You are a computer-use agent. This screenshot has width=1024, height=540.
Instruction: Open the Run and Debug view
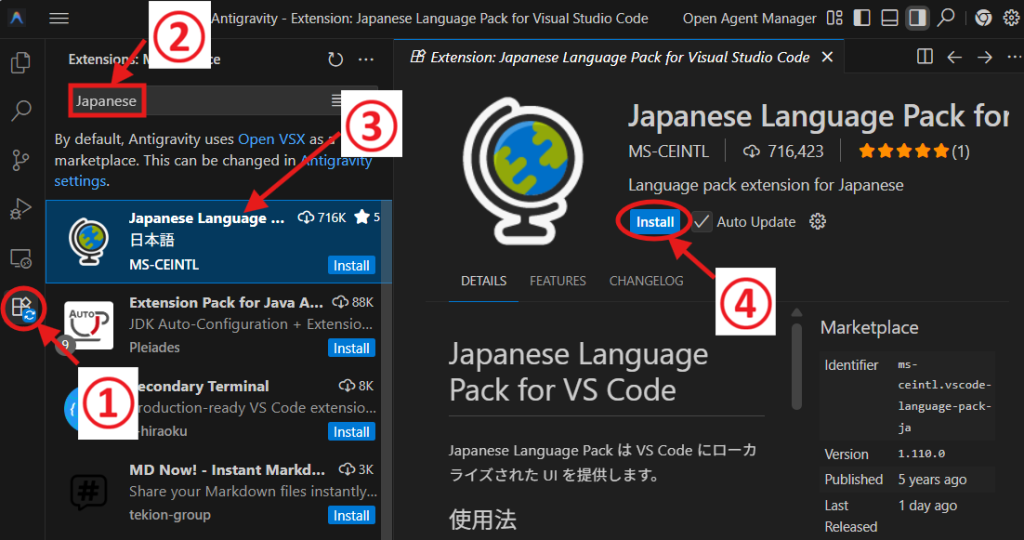click(20, 209)
